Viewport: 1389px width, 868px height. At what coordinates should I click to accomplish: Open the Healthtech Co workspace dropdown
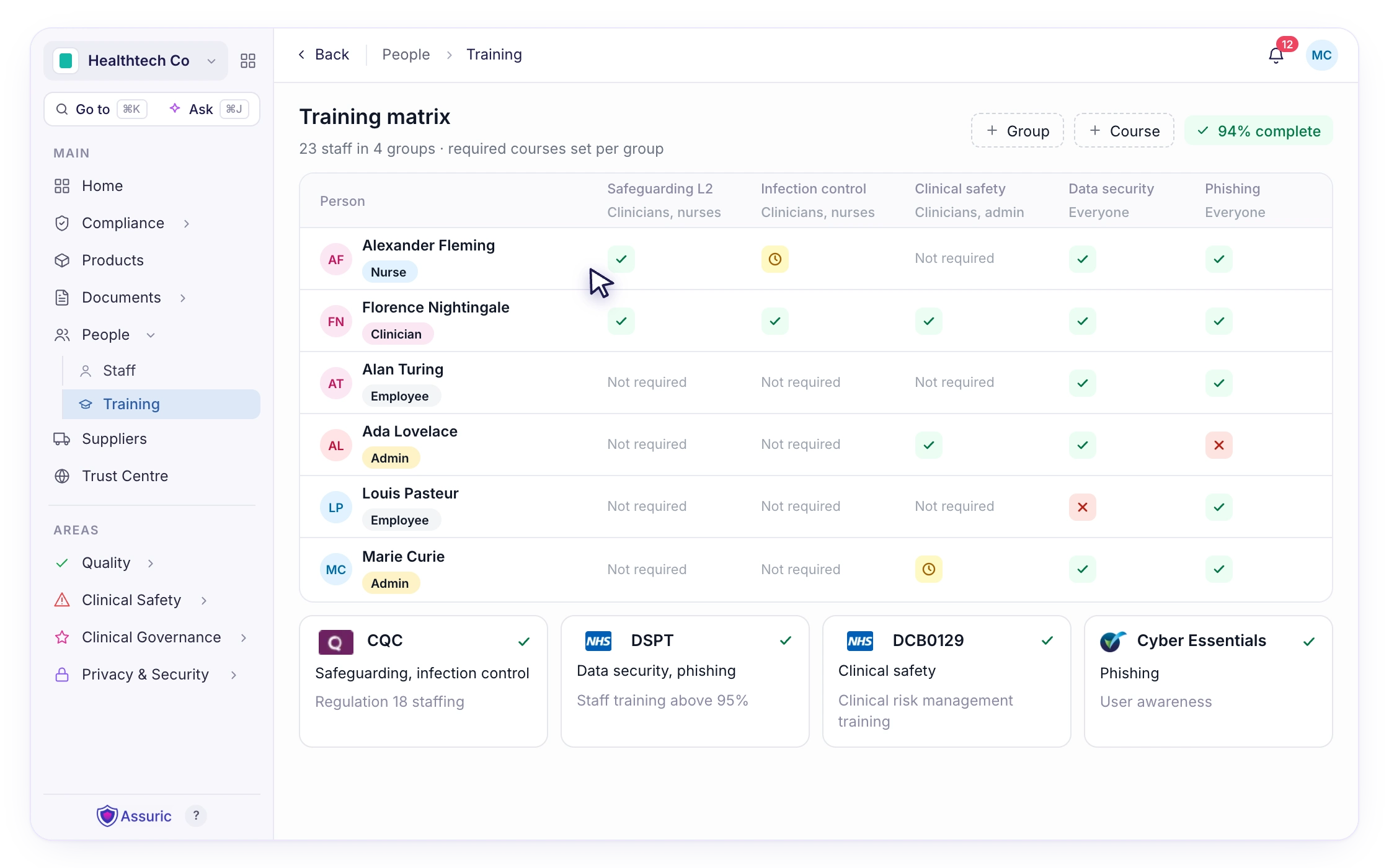tap(136, 61)
